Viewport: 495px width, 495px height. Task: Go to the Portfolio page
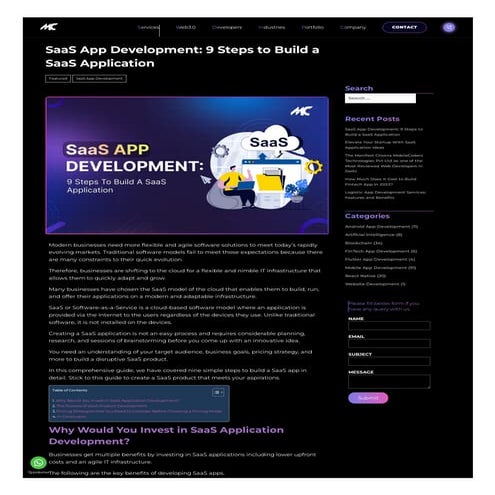coord(312,27)
